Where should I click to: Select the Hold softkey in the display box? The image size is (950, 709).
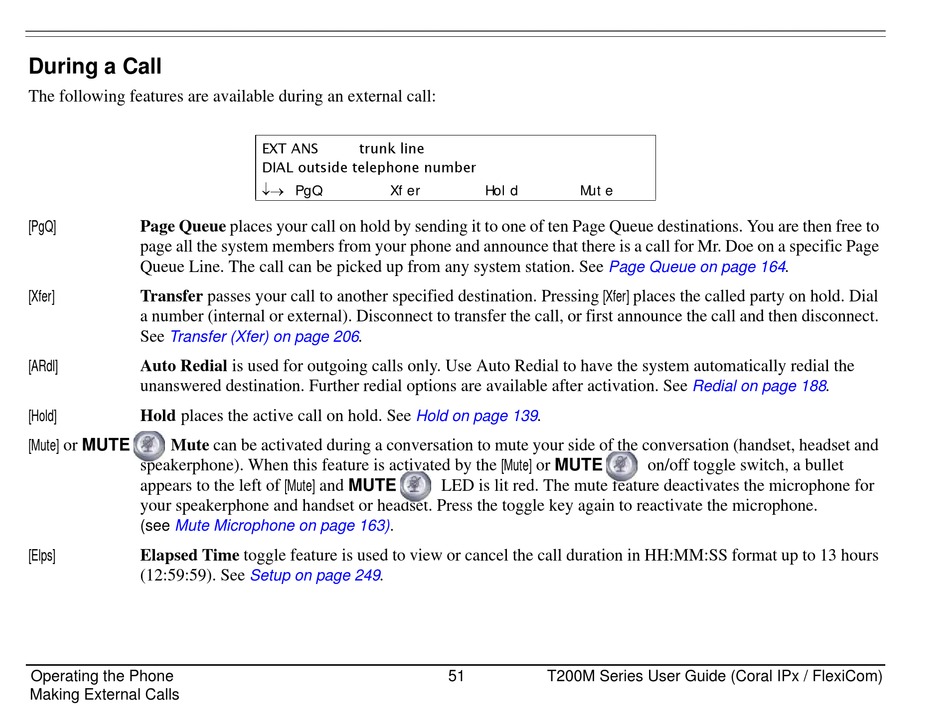pos(501,190)
